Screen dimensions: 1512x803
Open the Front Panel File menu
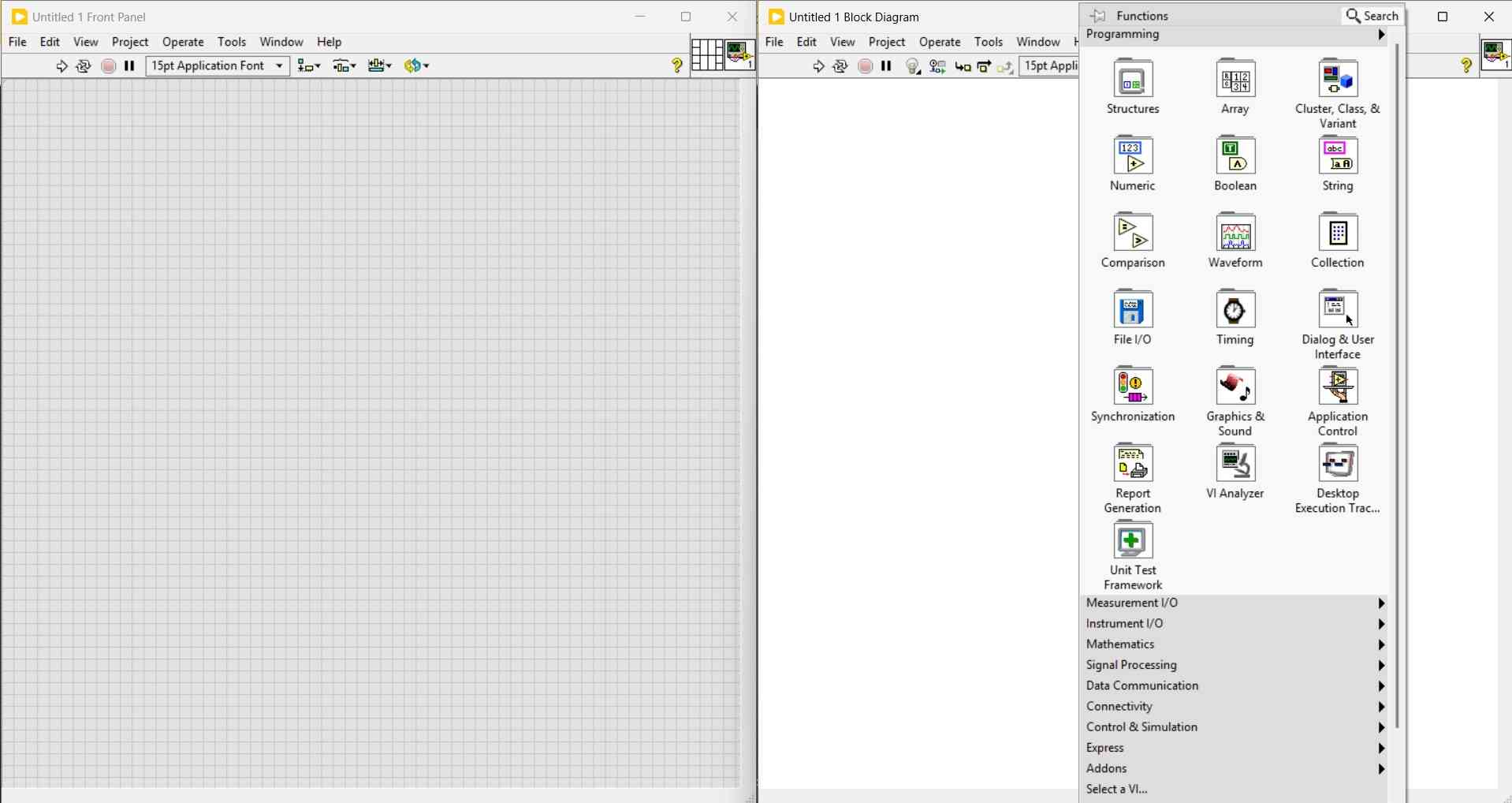pyautogui.click(x=17, y=43)
